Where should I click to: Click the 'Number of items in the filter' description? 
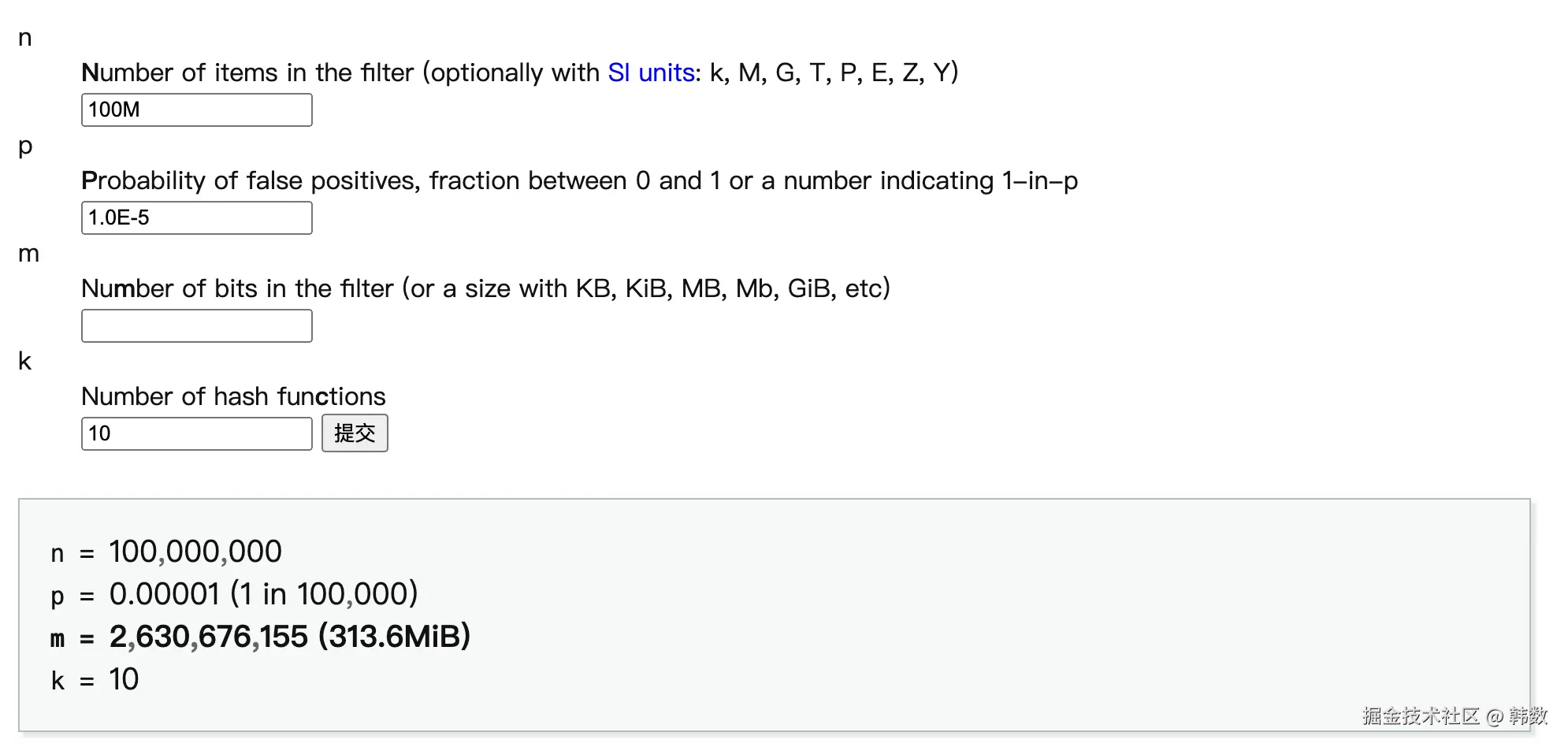[x=247, y=72]
